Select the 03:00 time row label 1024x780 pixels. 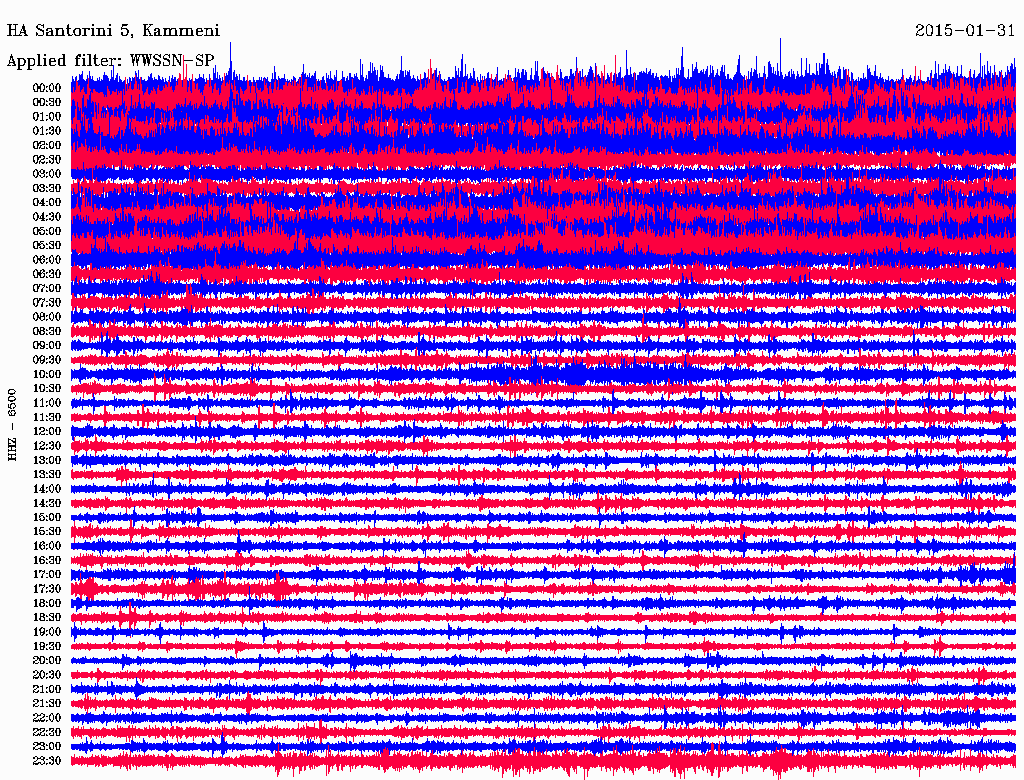pos(47,173)
